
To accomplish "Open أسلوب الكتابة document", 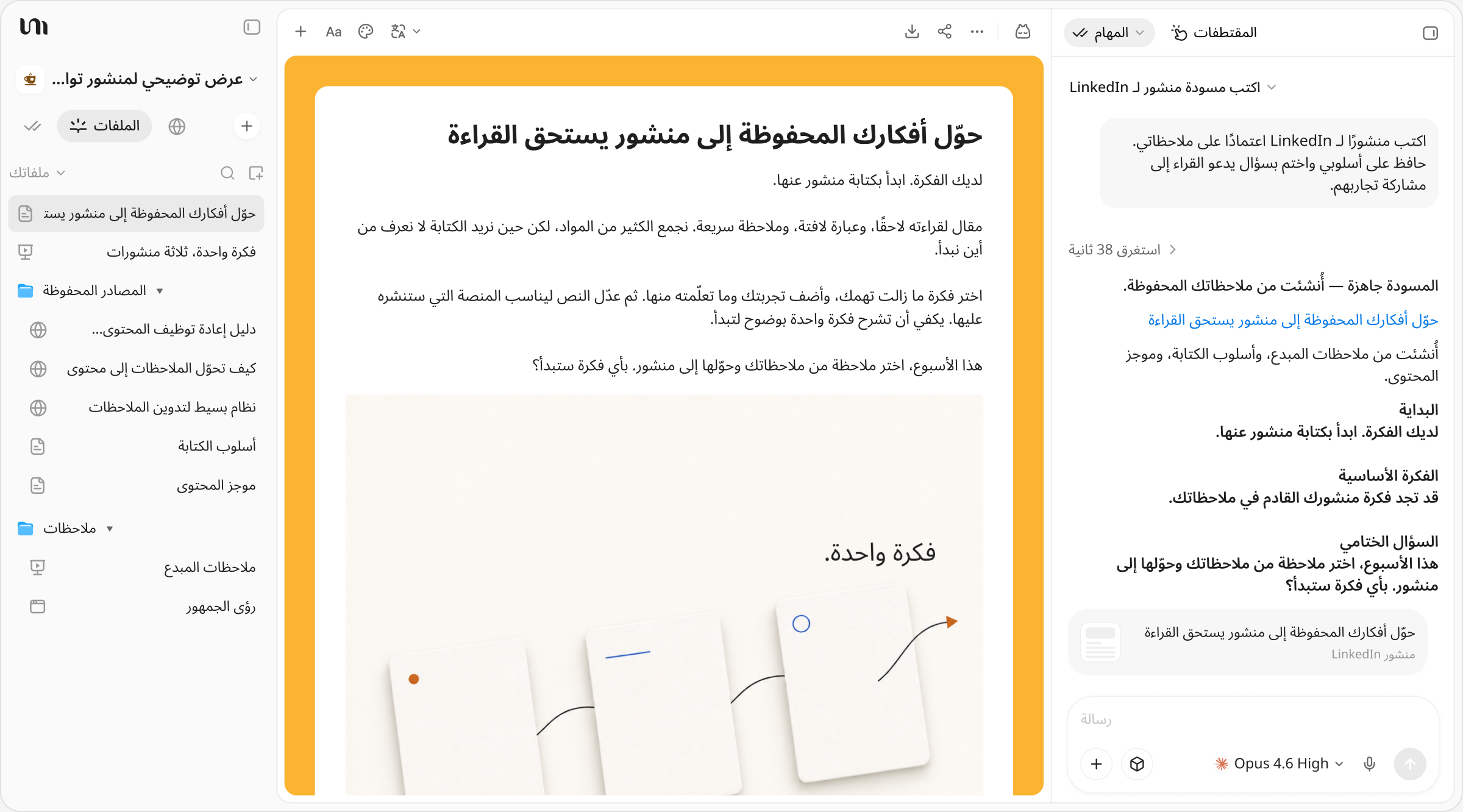I will 137,447.
